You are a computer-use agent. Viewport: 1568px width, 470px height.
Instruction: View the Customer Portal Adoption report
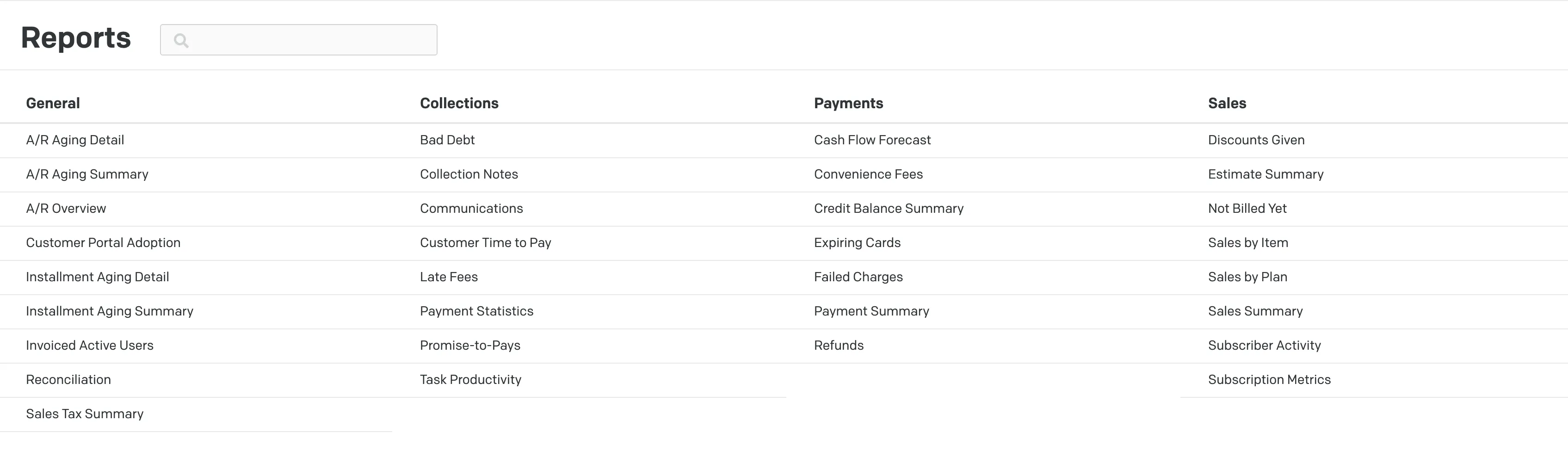103,242
